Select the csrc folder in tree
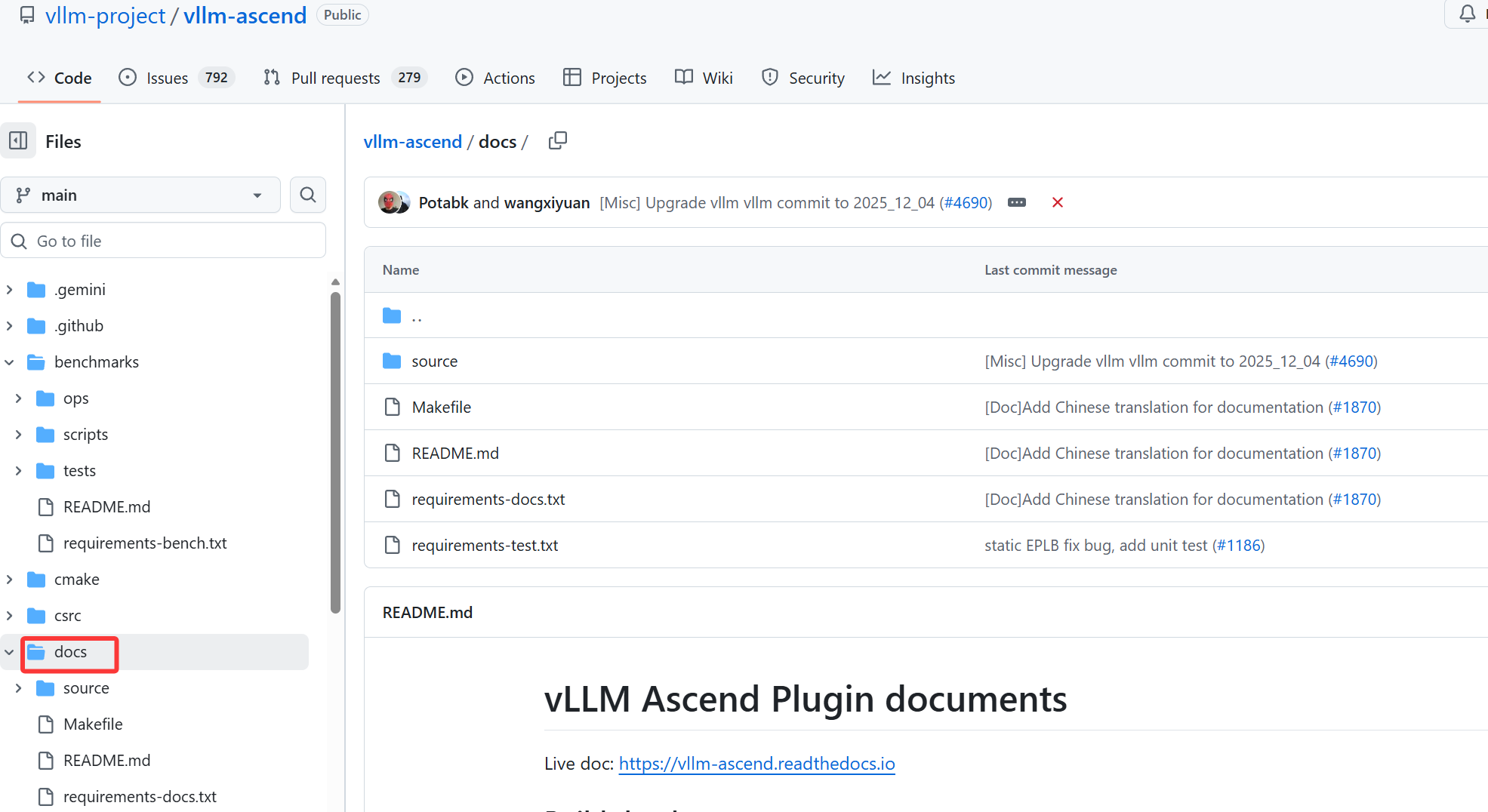1488x812 pixels. tap(67, 616)
